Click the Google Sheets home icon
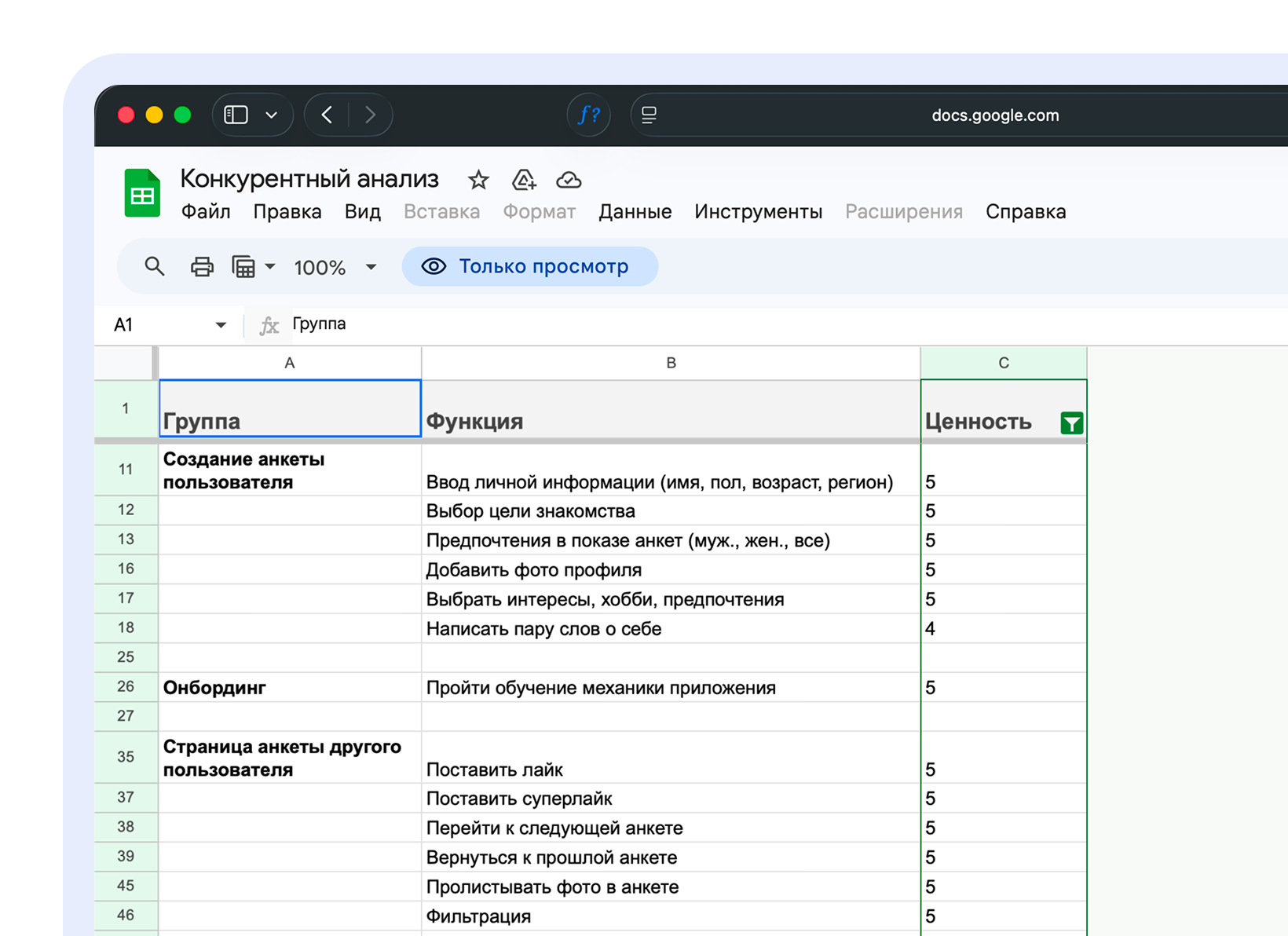The height and width of the screenshot is (936, 1288). coord(142,194)
